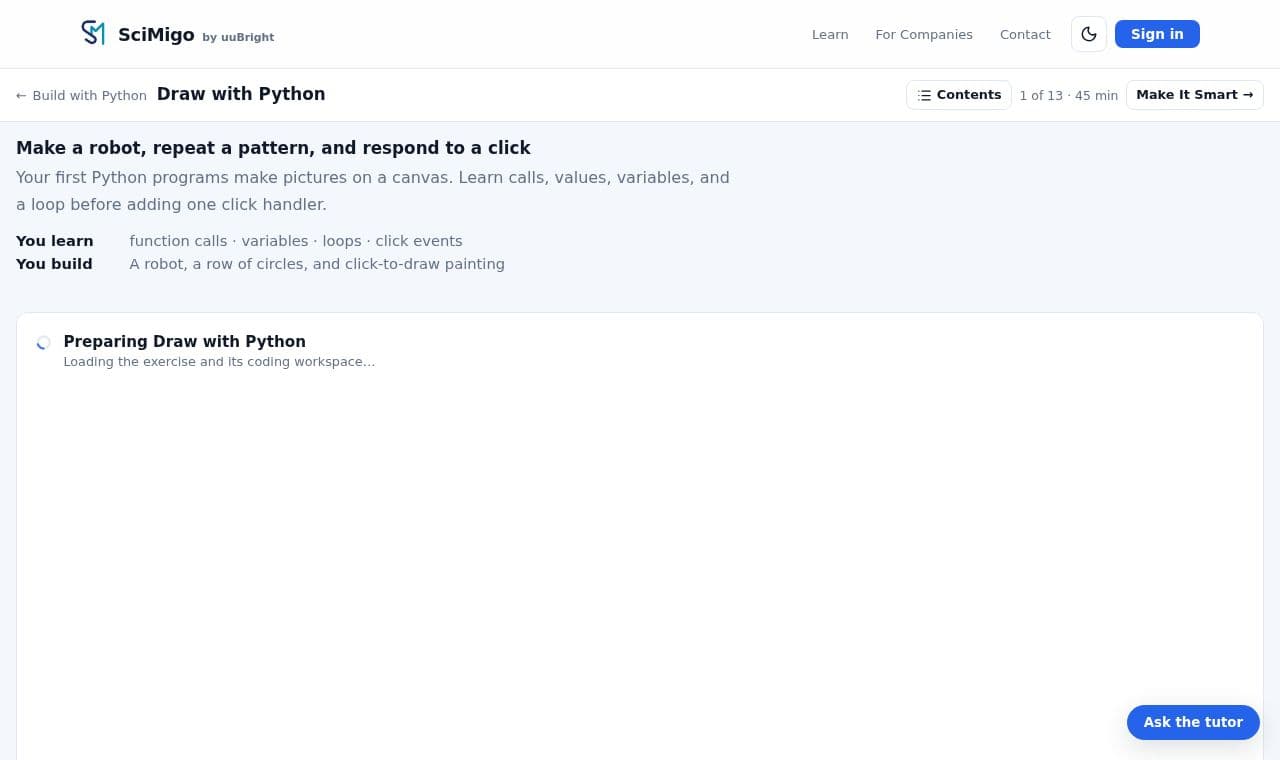Go back to Build with Python
Screen dimensions: 1280x760
click(81, 95)
